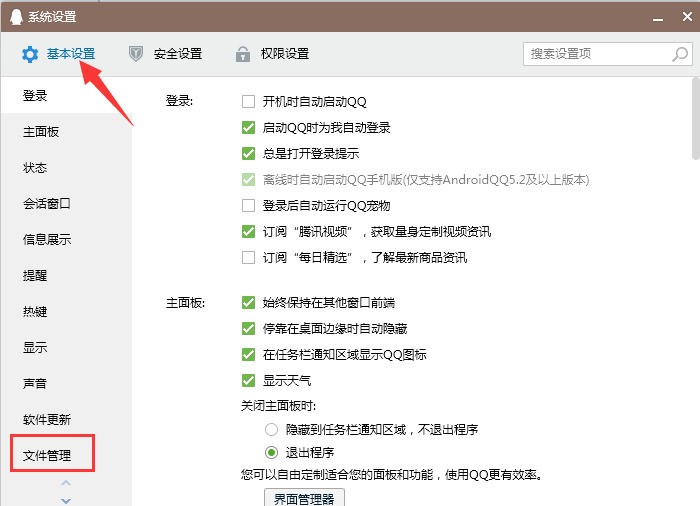
Task: Open 信息展示 settings in sidebar
Action: coord(46,239)
